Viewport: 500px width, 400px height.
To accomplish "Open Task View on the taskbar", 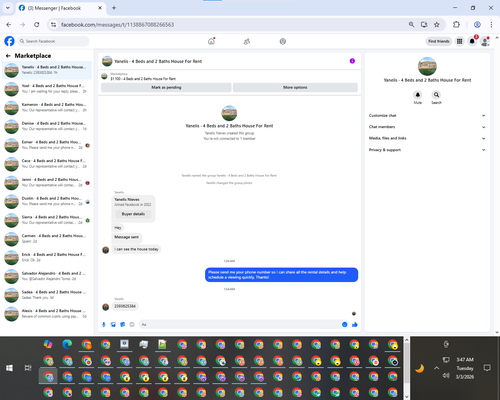I will click(28, 368).
